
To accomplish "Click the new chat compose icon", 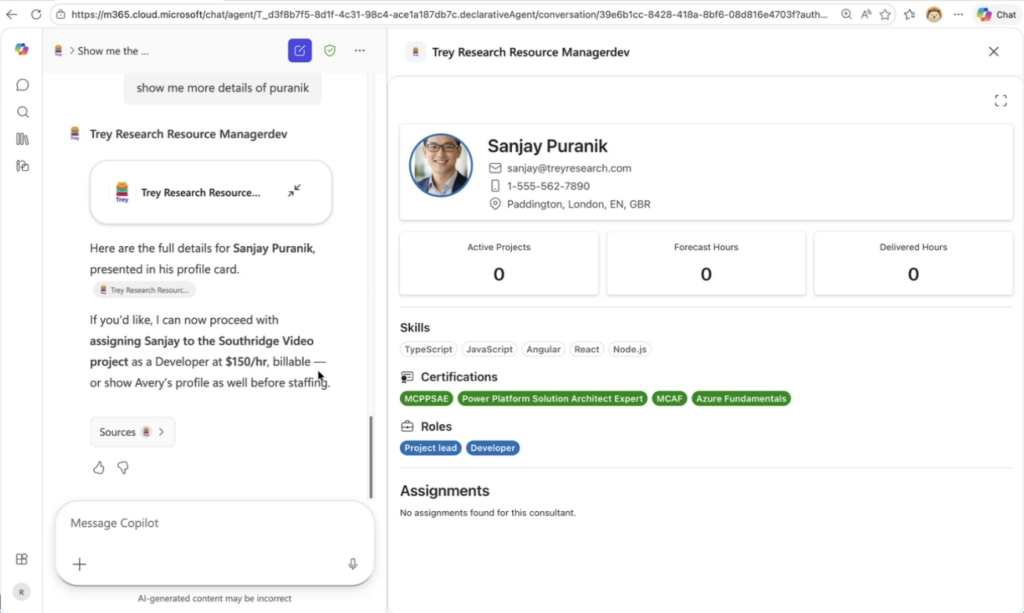I will coord(299,51).
